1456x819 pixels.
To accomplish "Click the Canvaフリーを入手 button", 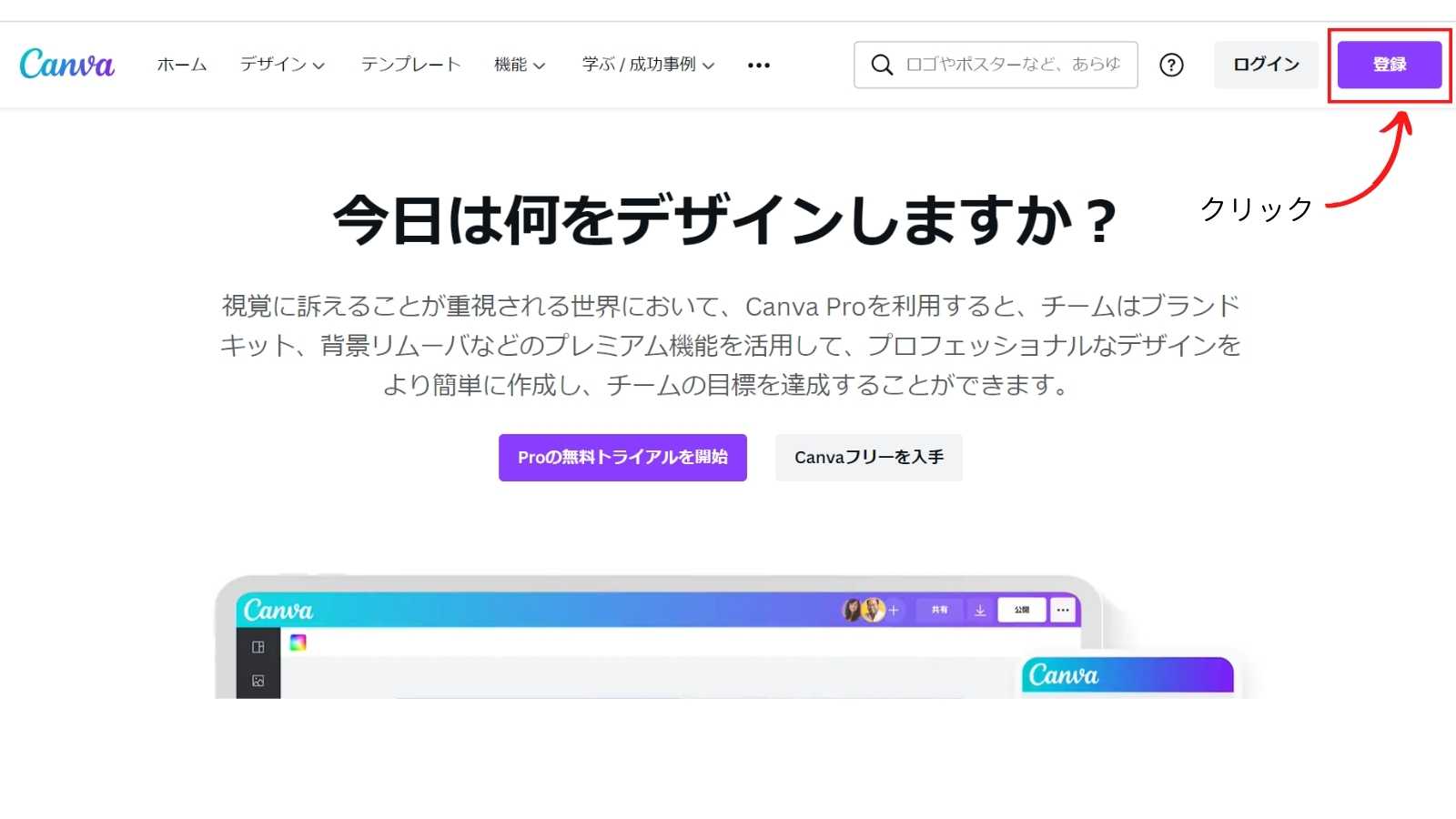I will (x=869, y=458).
